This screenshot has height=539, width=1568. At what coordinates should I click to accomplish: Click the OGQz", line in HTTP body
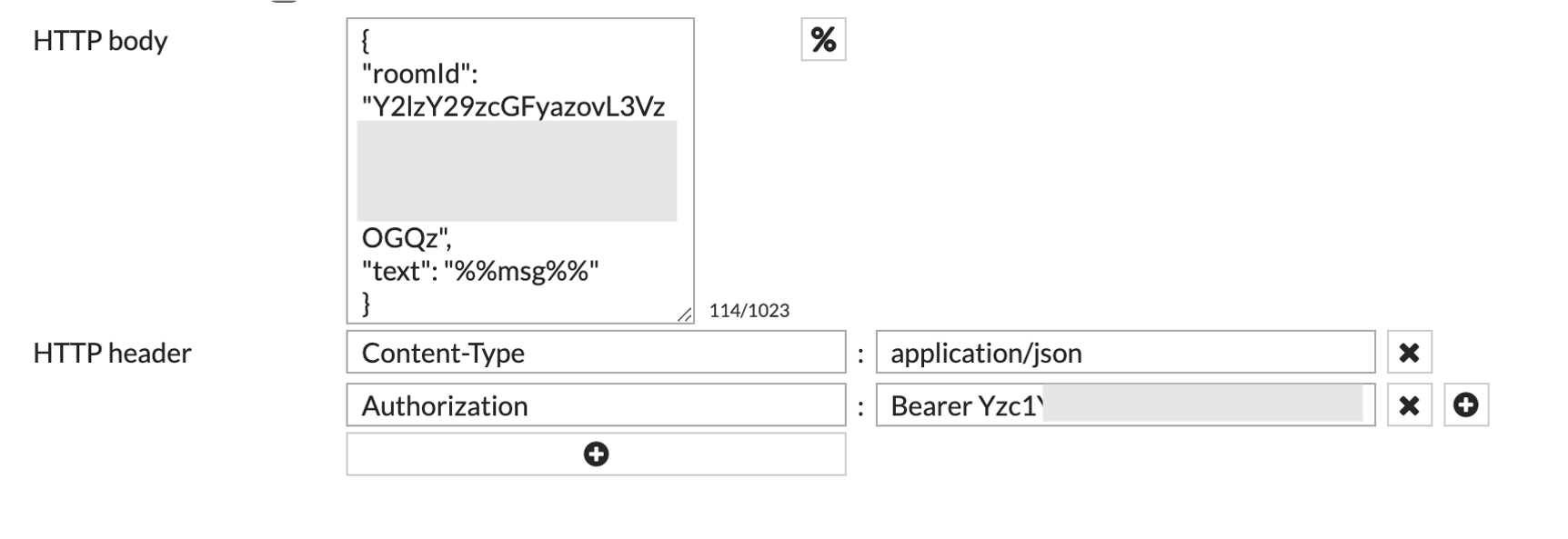[x=407, y=238]
